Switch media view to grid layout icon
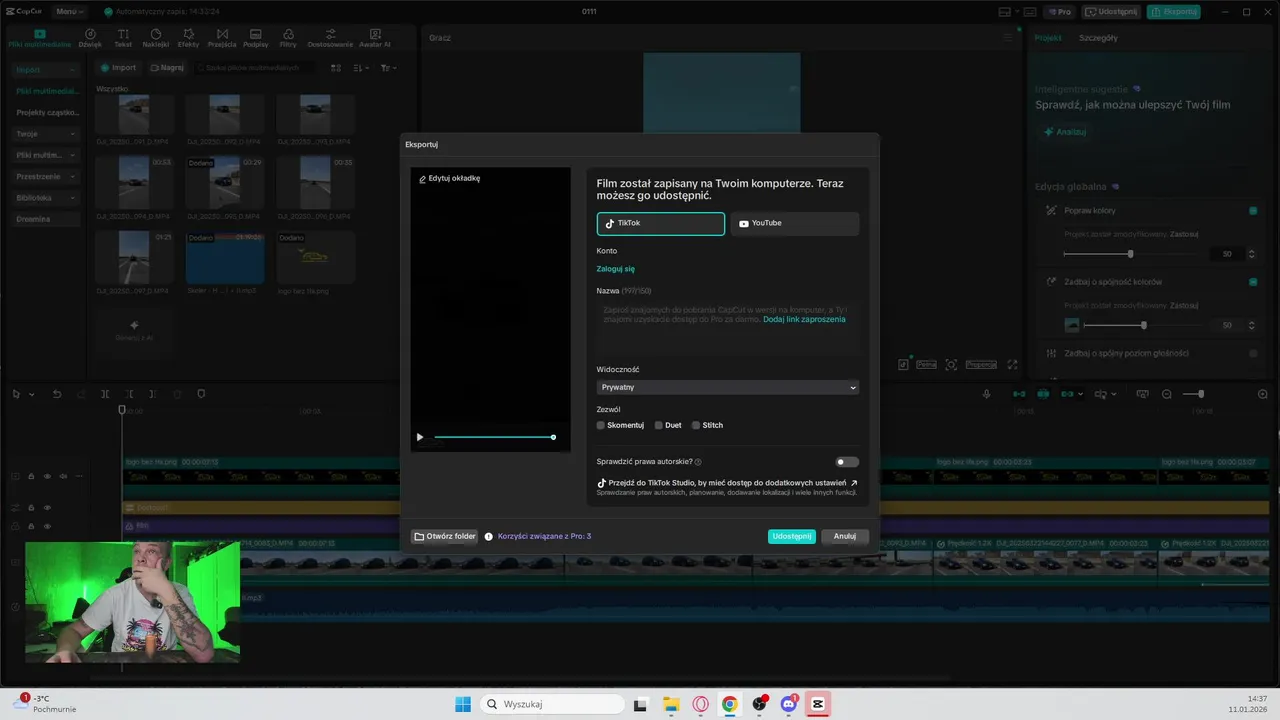Image resolution: width=1280 pixels, height=720 pixels. click(336, 68)
